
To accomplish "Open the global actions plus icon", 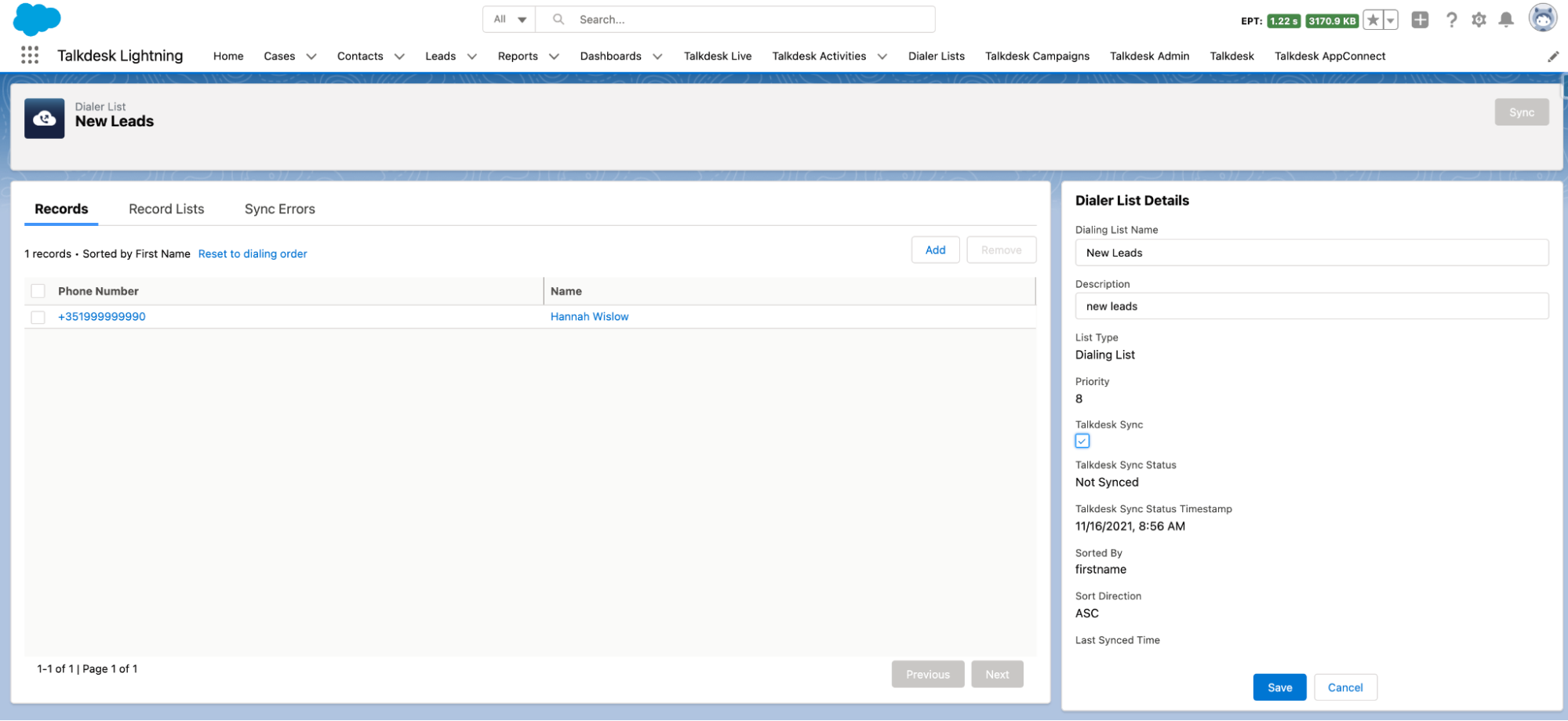I will tap(1420, 20).
